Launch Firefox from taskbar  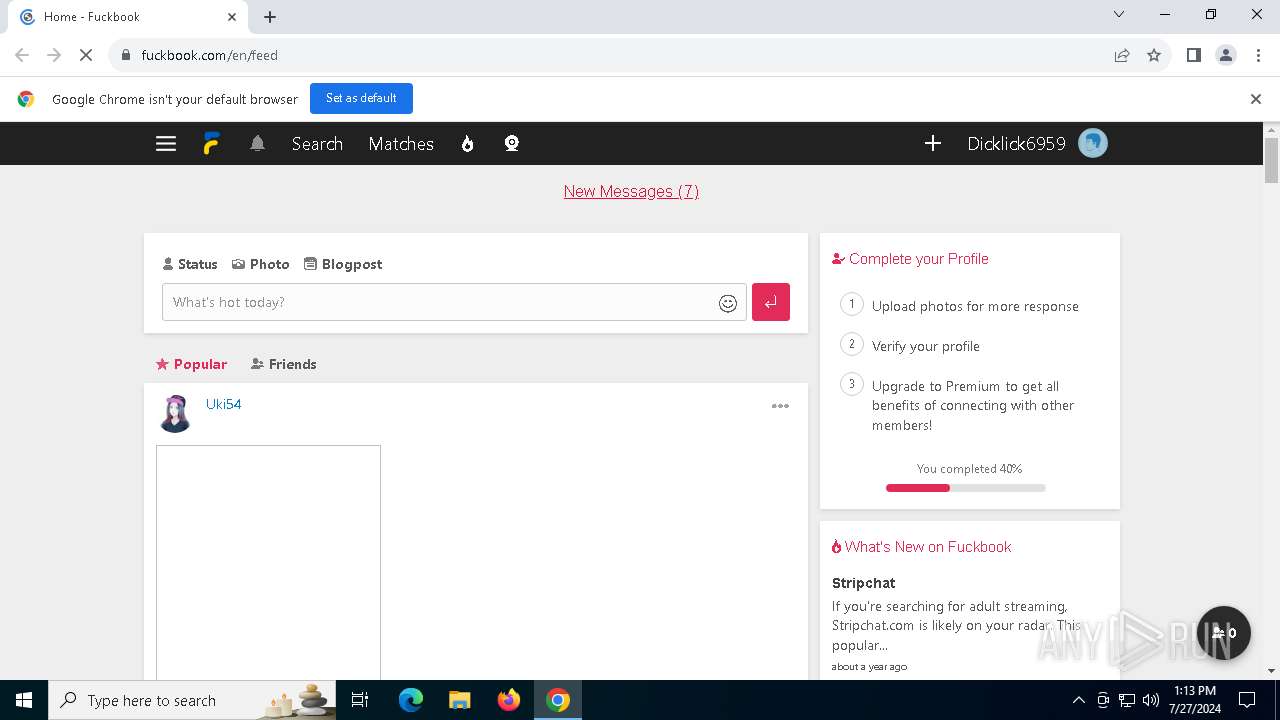(x=509, y=700)
